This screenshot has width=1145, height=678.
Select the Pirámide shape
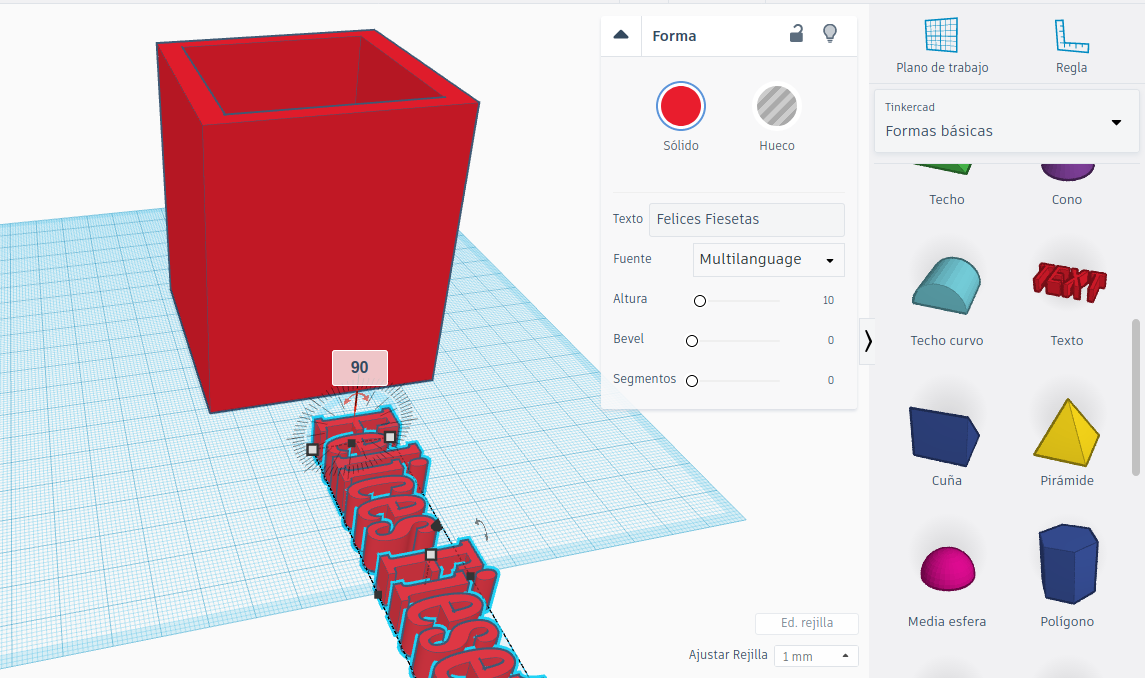[1066, 430]
